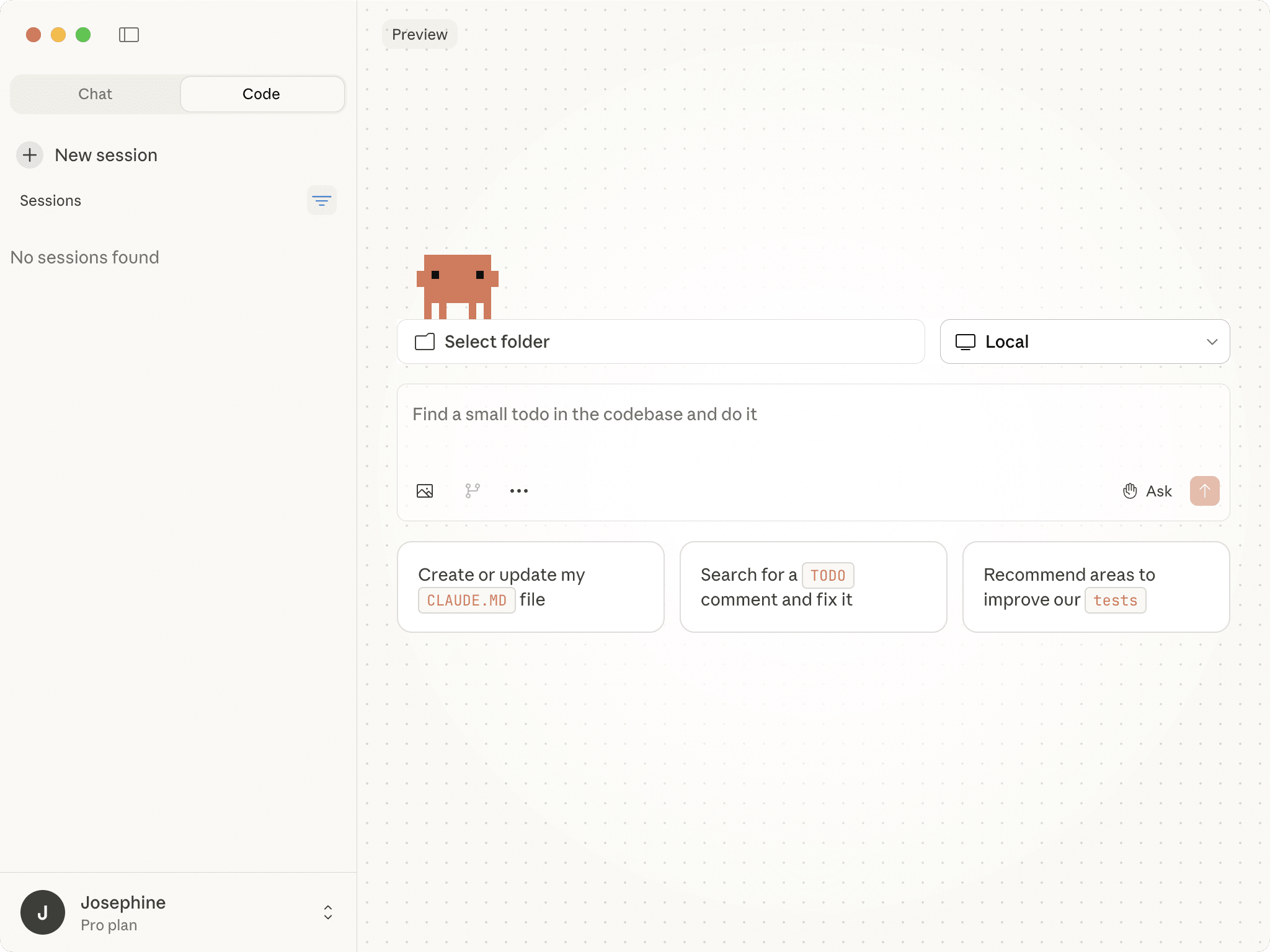The image size is (1270, 952).
Task: Toggle the sidebar panel icon
Action: tap(130, 35)
